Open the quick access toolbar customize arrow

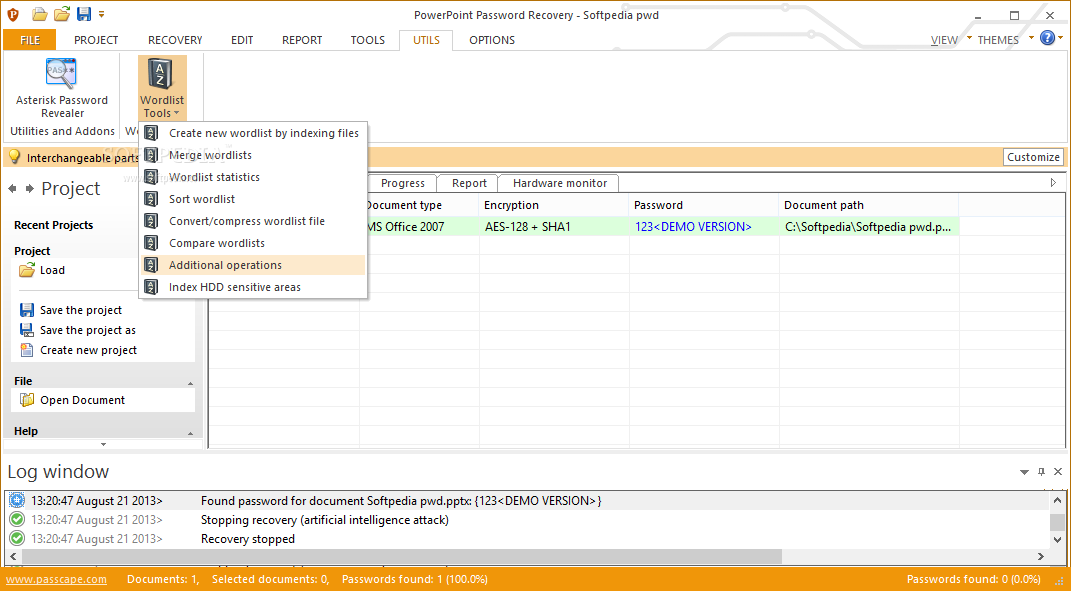pos(102,14)
